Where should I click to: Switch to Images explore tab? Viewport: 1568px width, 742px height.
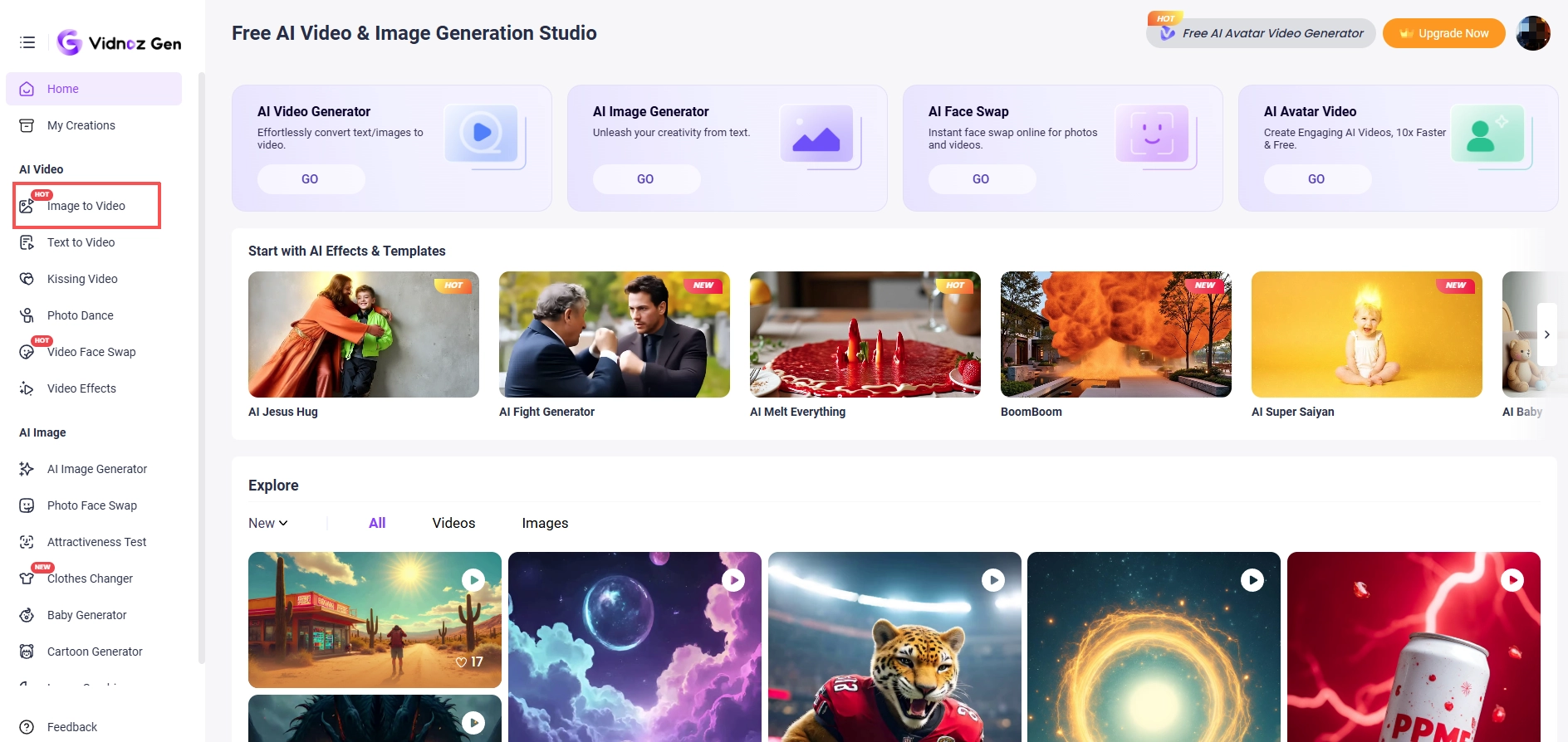pos(545,523)
